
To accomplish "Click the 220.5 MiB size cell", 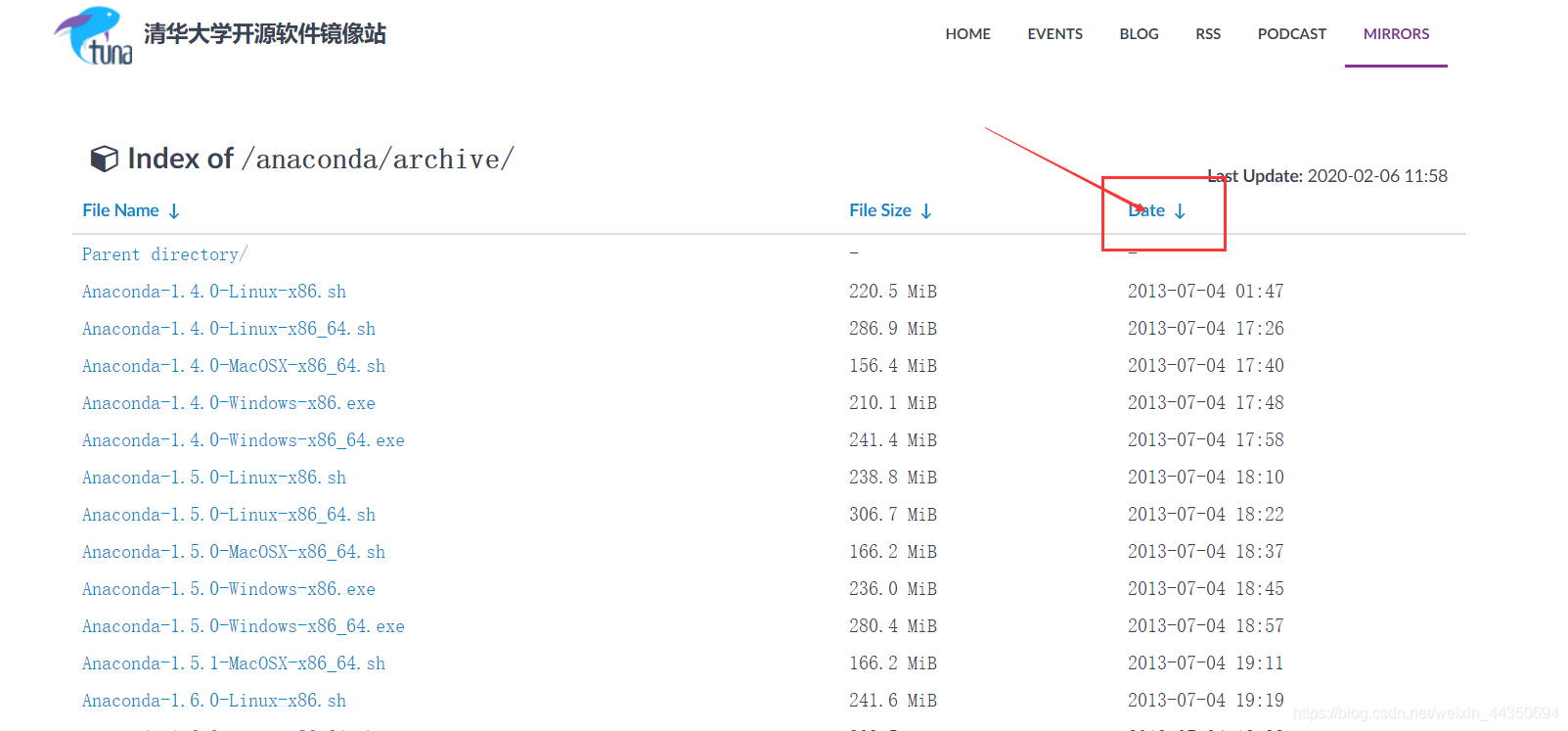I will 893,292.
